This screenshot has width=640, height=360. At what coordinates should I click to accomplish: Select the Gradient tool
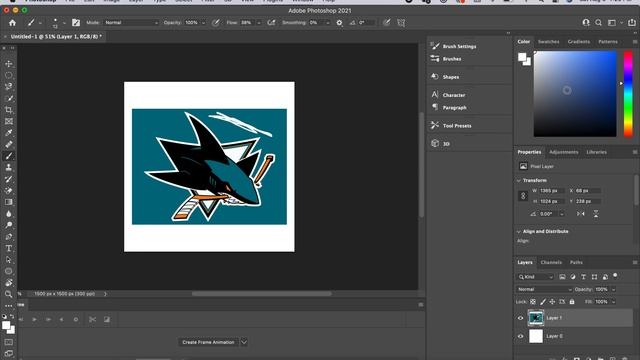9,202
